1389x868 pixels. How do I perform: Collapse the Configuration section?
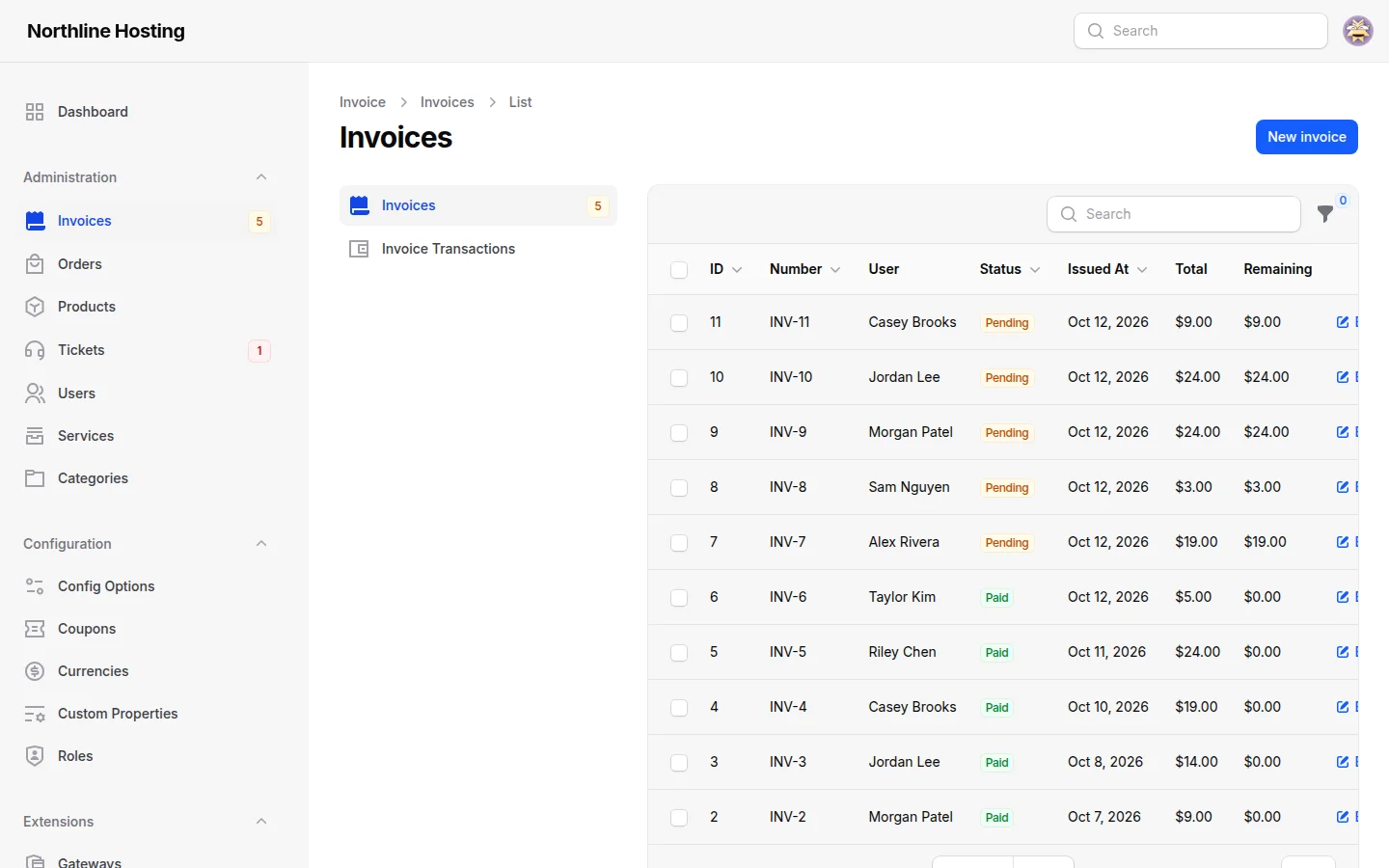coord(261,544)
